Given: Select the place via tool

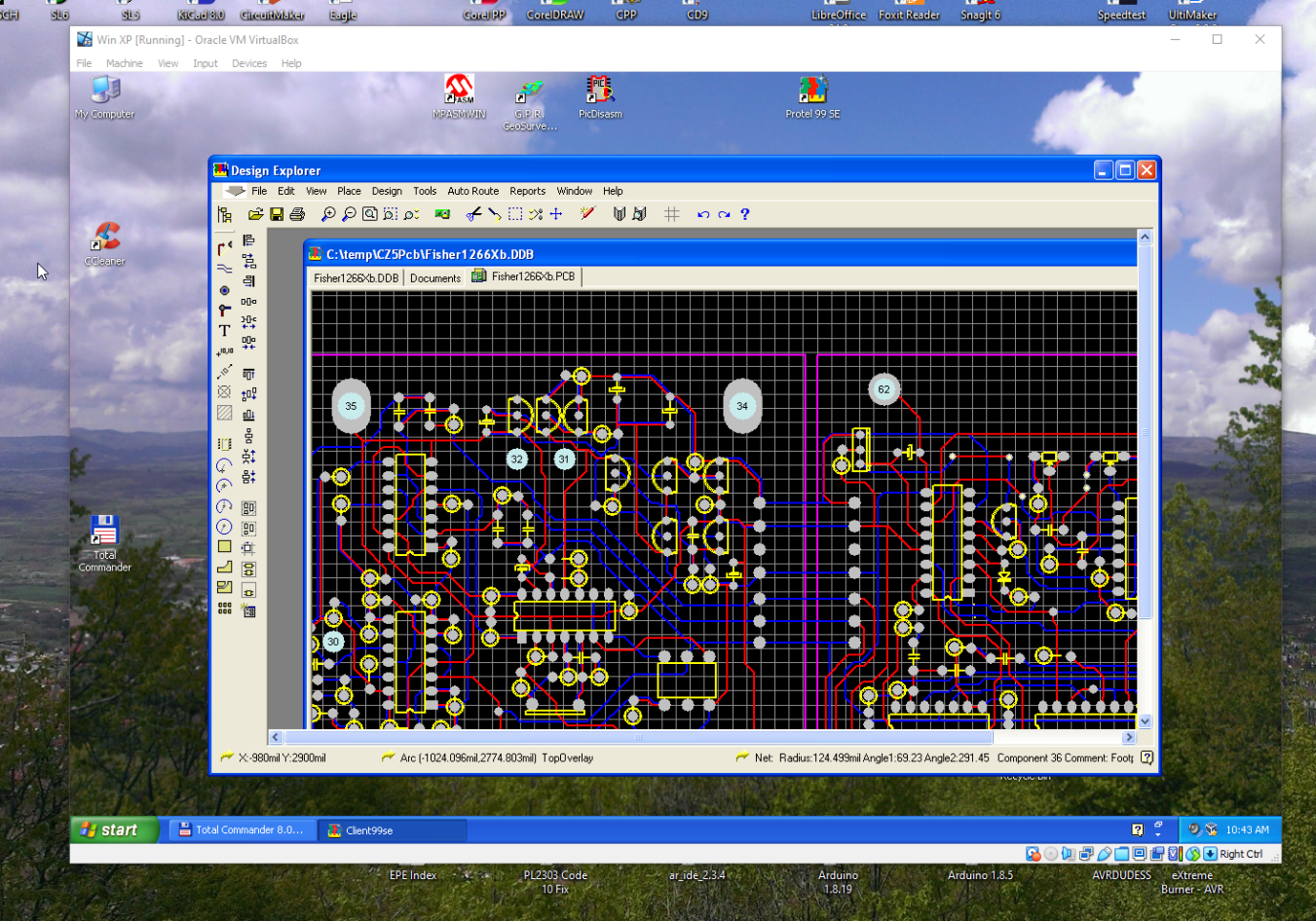Looking at the screenshot, I should point(224,311).
